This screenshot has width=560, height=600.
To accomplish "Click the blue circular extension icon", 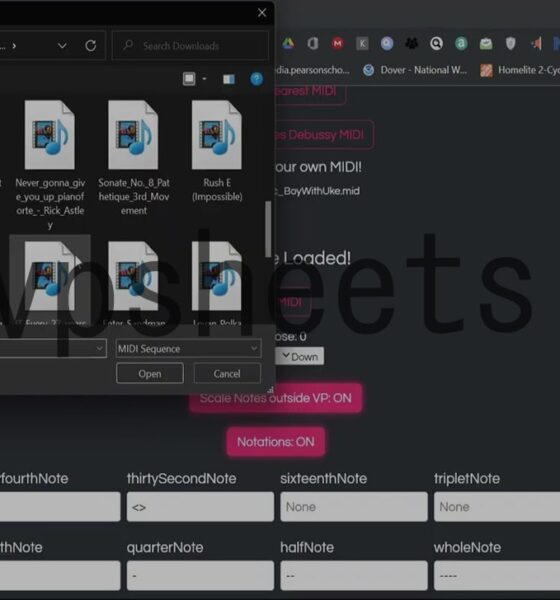I will point(387,44).
